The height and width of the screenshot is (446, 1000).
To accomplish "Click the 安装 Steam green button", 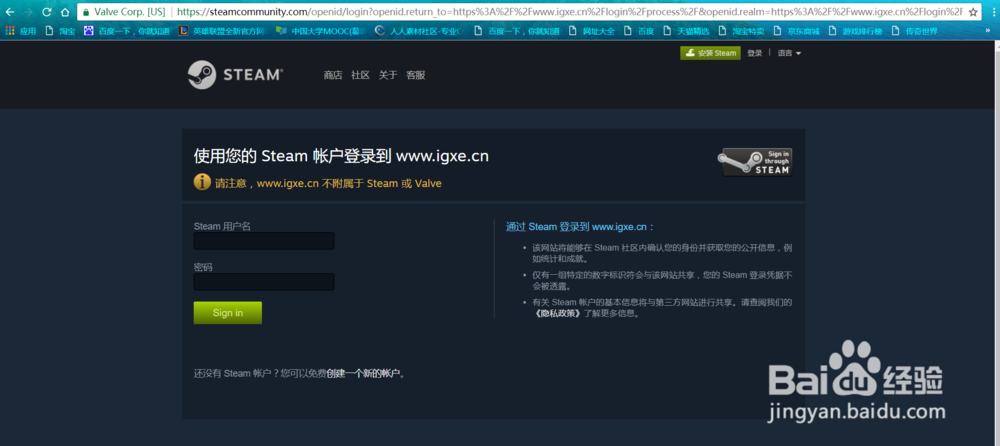I will tap(710, 53).
